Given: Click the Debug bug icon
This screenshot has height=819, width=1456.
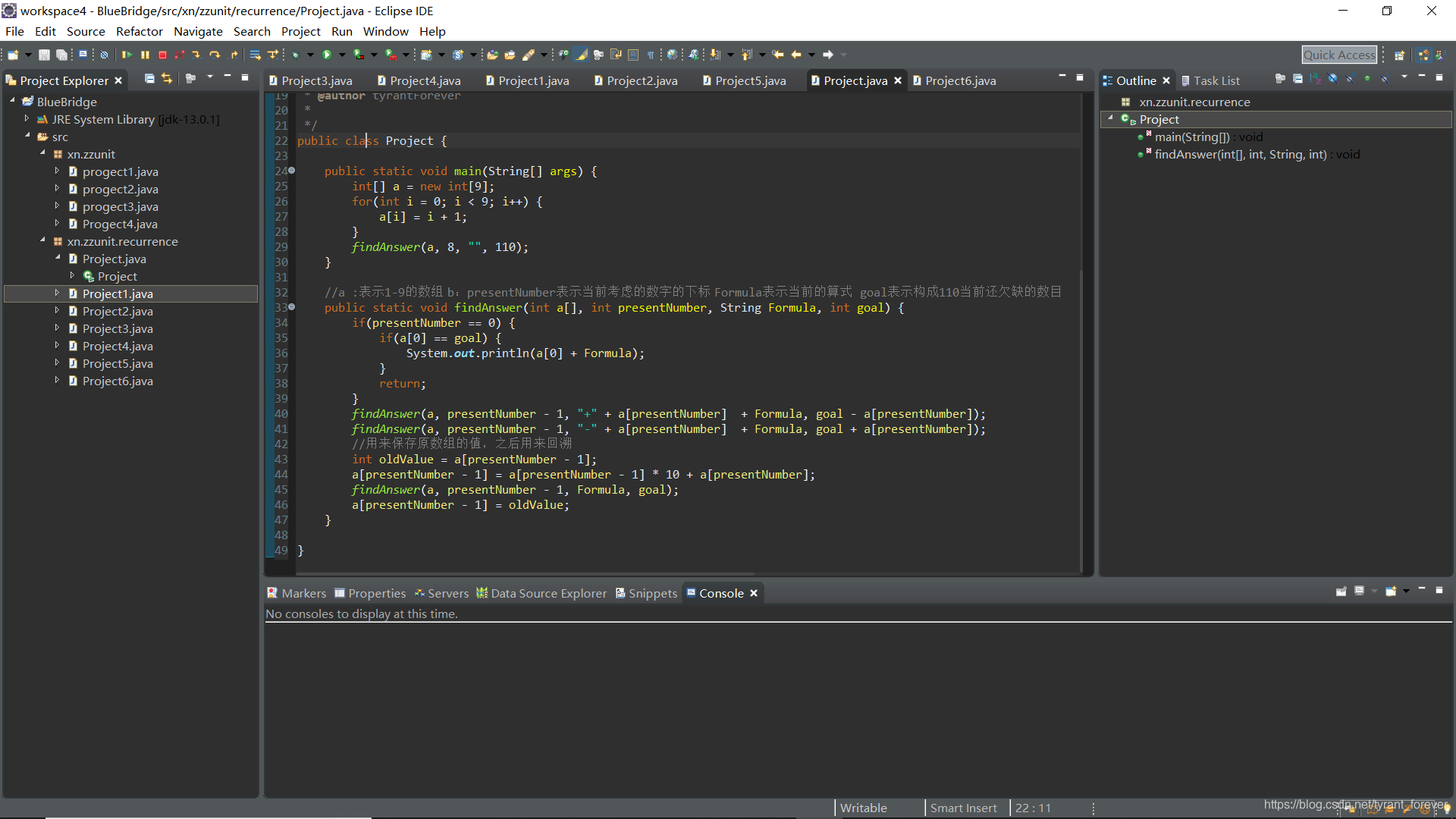Looking at the screenshot, I should pos(296,55).
